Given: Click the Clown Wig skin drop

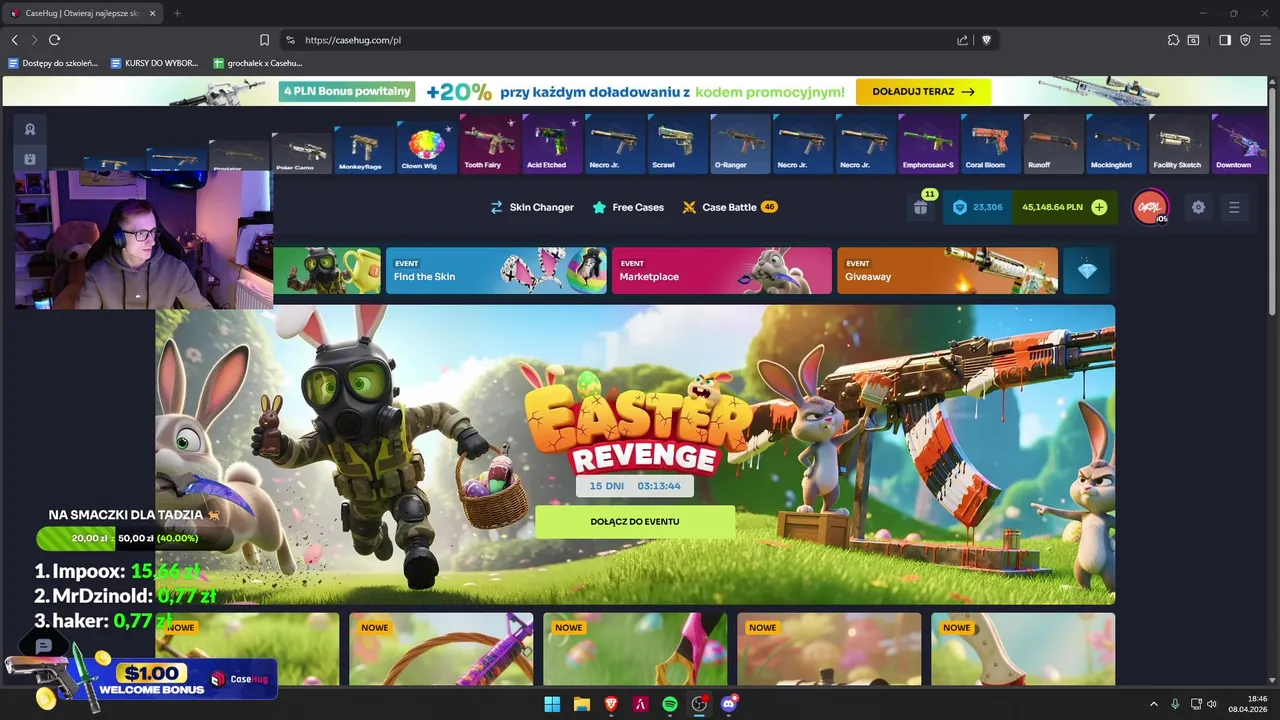Looking at the screenshot, I should coord(426,147).
